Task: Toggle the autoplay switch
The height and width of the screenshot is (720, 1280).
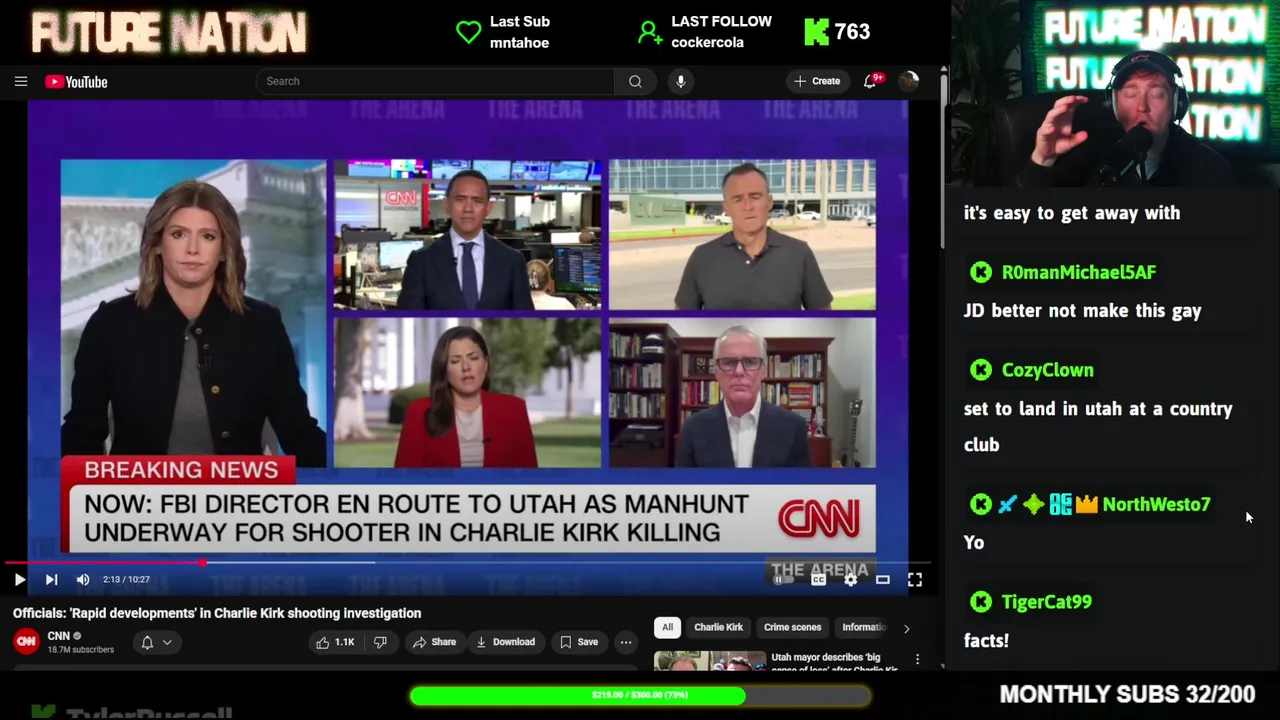Action: pyautogui.click(x=783, y=579)
